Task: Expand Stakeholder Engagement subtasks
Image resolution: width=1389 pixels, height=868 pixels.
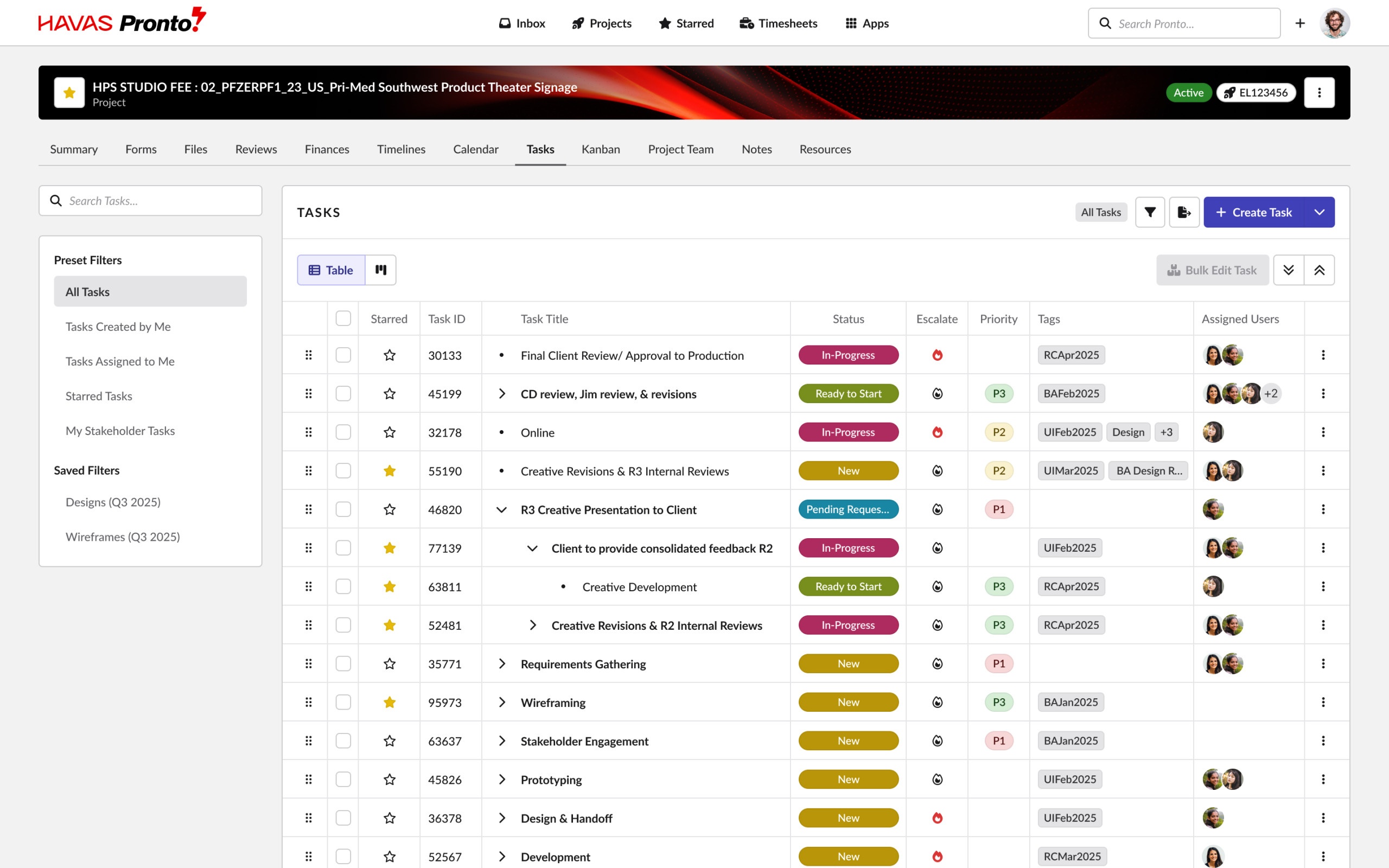Action: pos(501,741)
